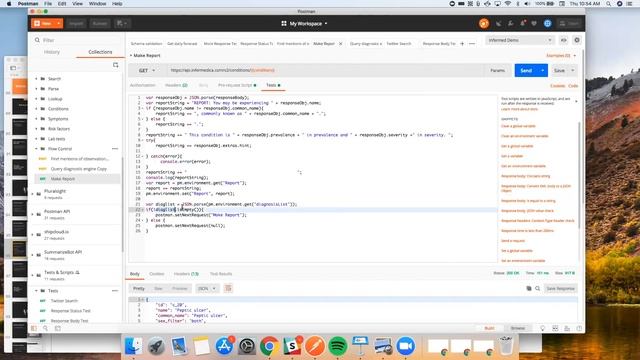Focus the sidebar Filter field
This screenshot has height=360, width=640.
click(78, 40)
